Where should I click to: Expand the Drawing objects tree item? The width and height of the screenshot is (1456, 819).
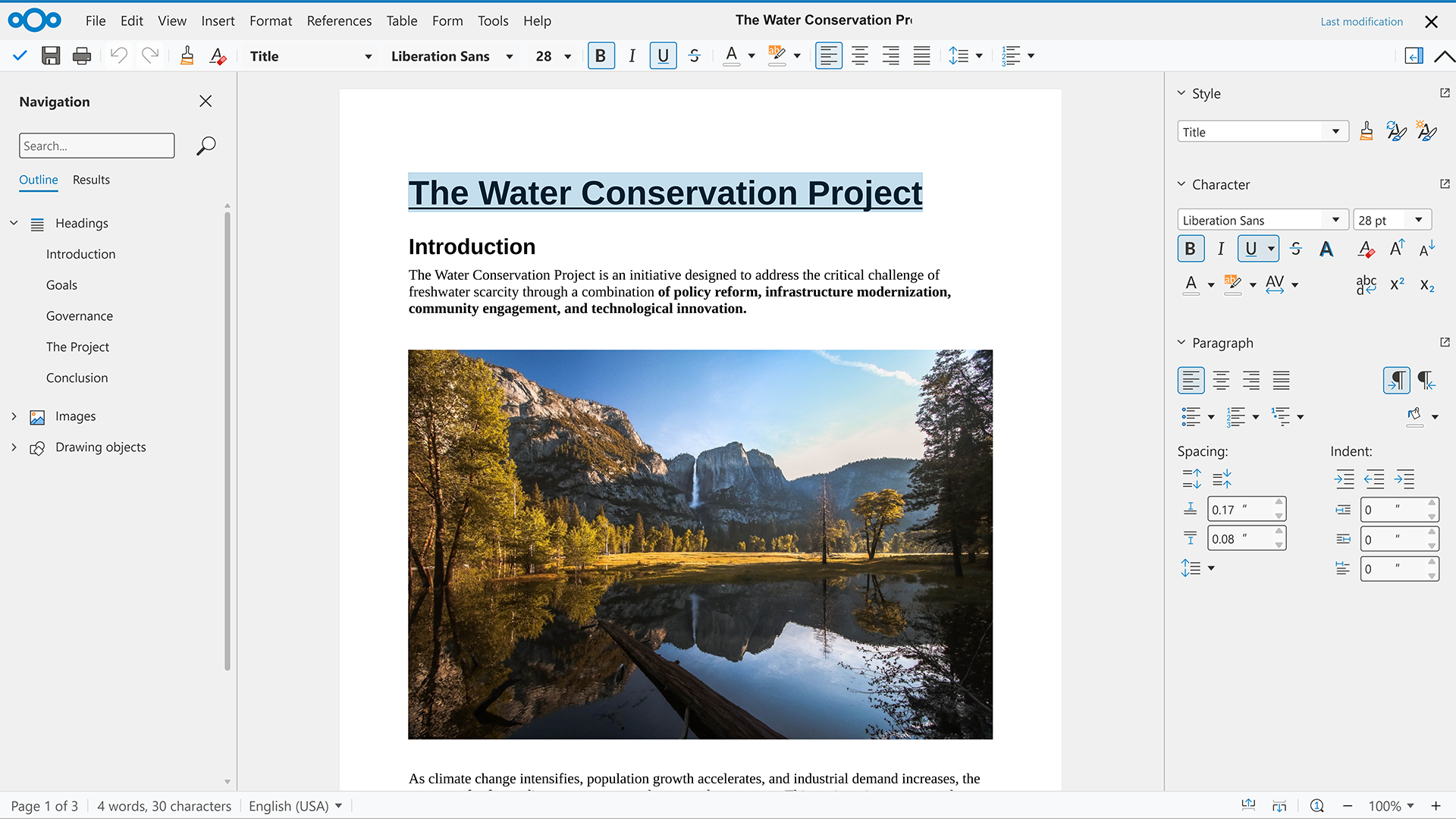[x=14, y=447]
